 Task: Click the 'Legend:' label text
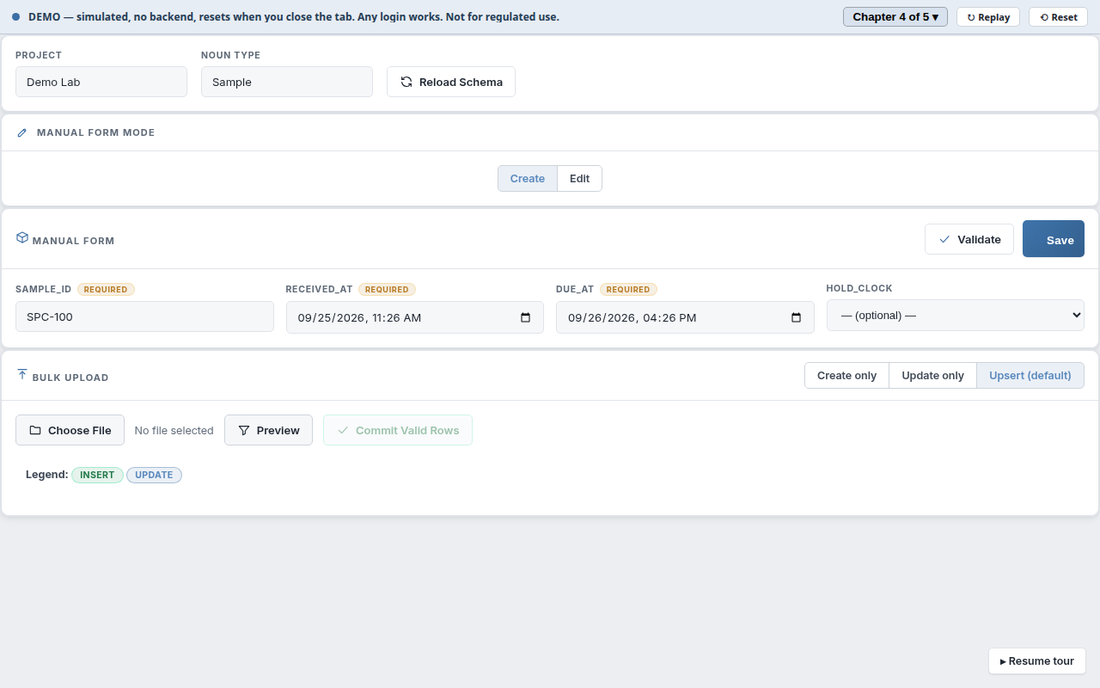pyautogui.click(x=46, y=475)
